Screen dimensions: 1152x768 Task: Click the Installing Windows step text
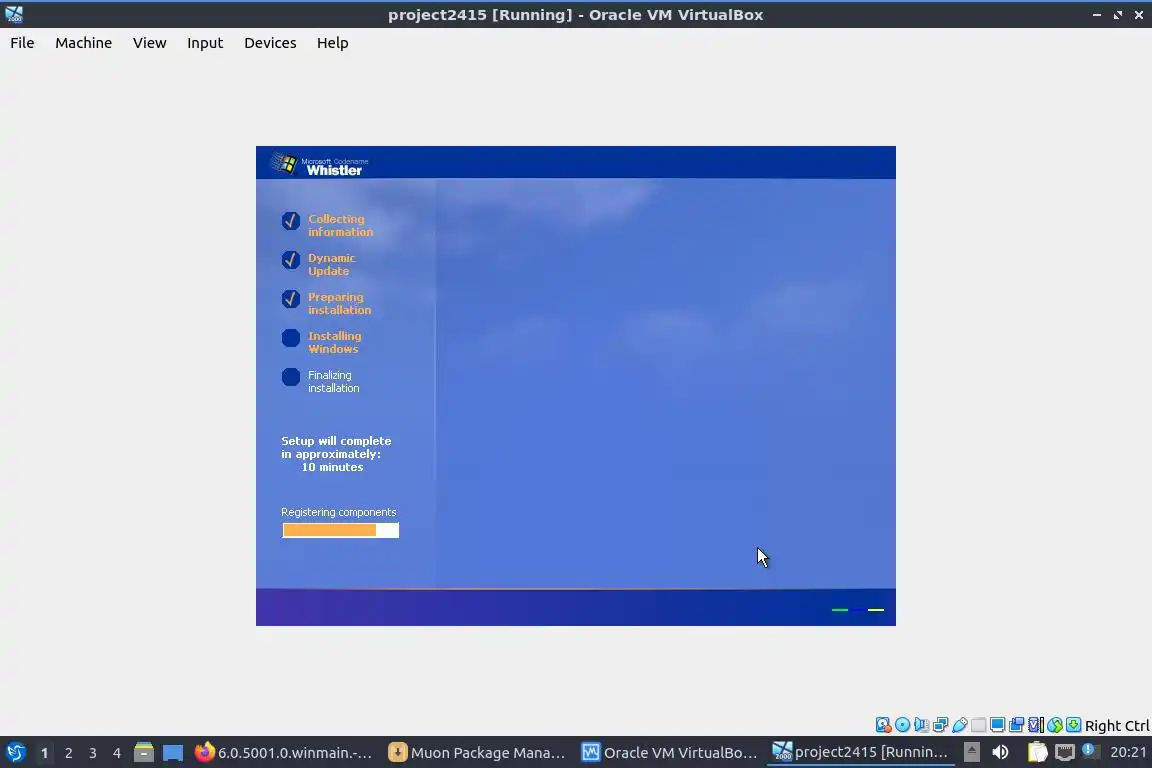(334, 342)
